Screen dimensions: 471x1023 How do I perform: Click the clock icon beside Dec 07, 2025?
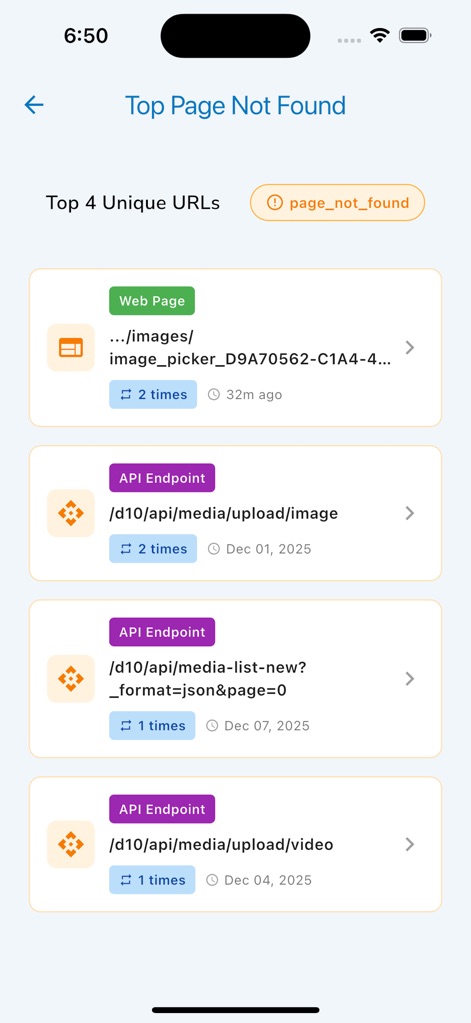pyautogui.click(x=212, y=725)
